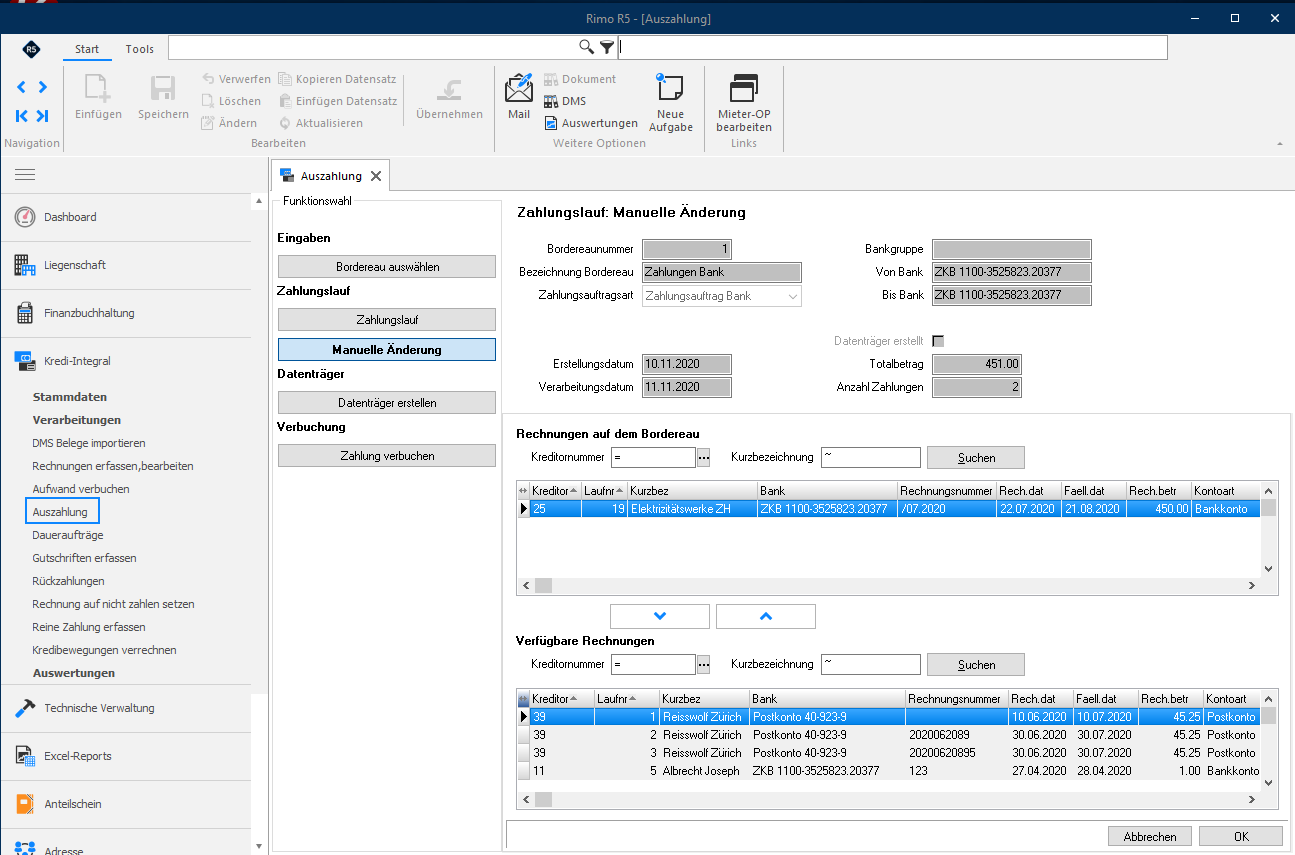Click Kurzbezeichnung field in Bordereau section

click(x=870, y=457)
